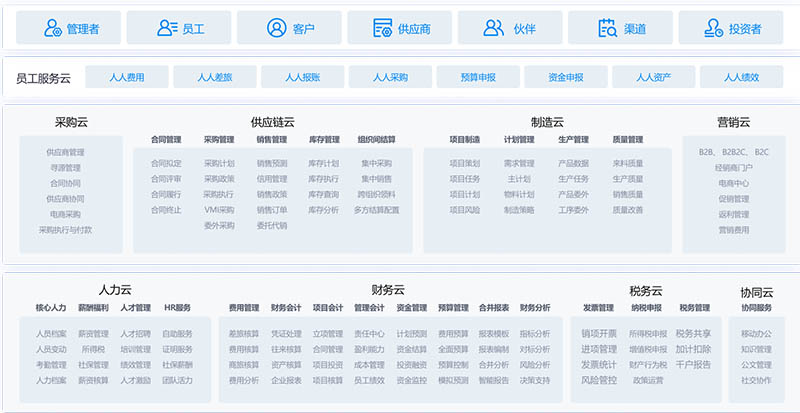Open 多方结算配置 link
Image resolution: width=800 pixels, height=413 pixels.
[376, 210]
